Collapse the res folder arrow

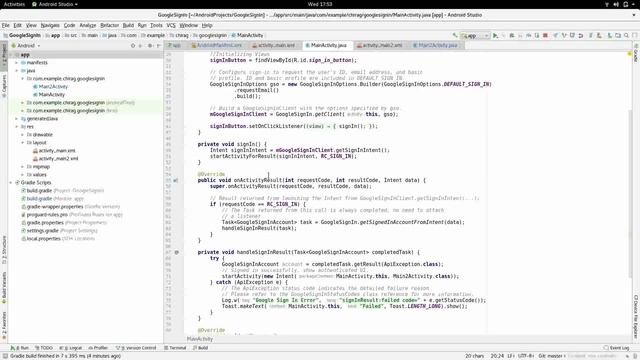tap(17, 127)
